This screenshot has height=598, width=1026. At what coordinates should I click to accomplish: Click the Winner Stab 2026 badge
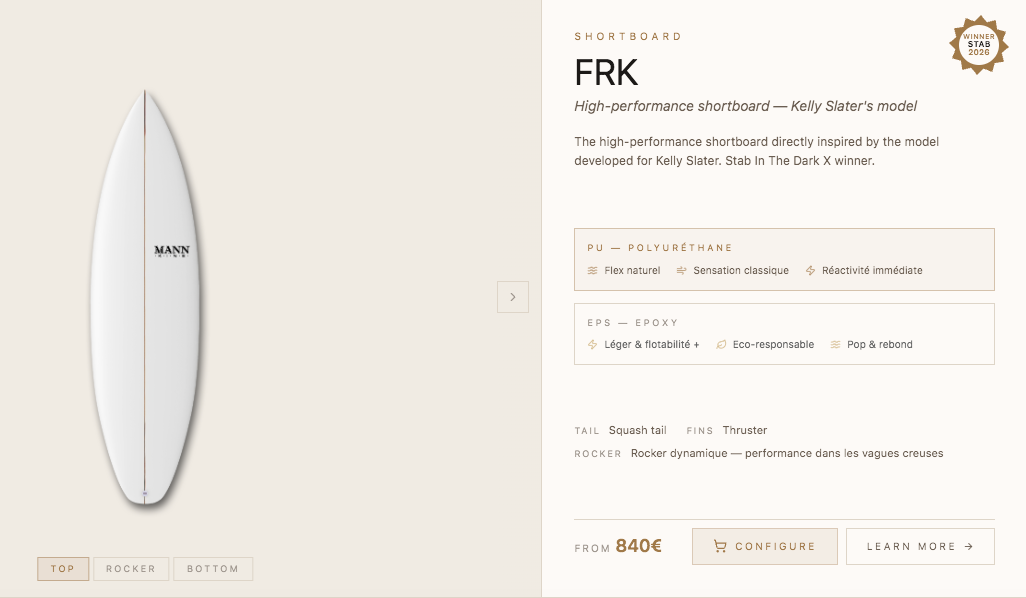pos(978,45)
